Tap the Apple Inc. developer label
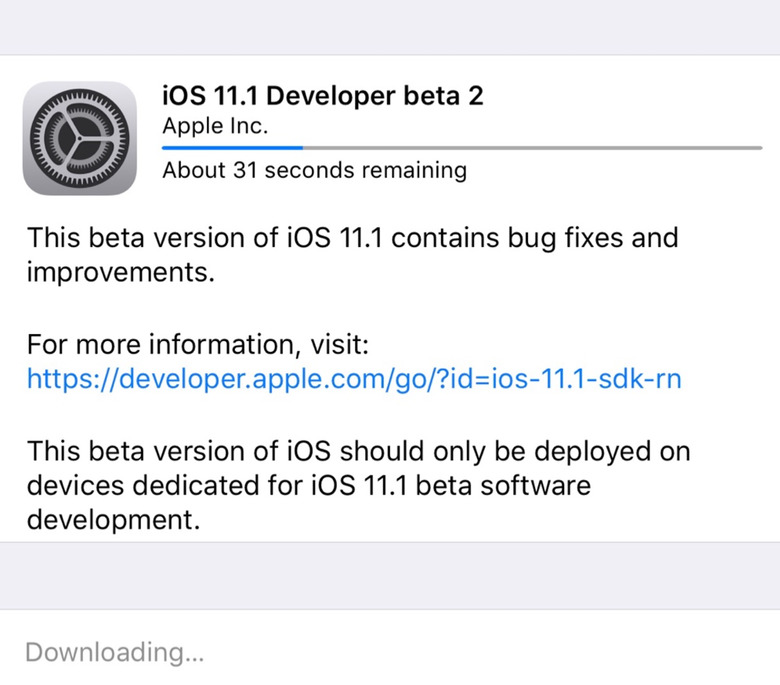The height and width of the screenshot is (685, 780). tap(215, 127)
